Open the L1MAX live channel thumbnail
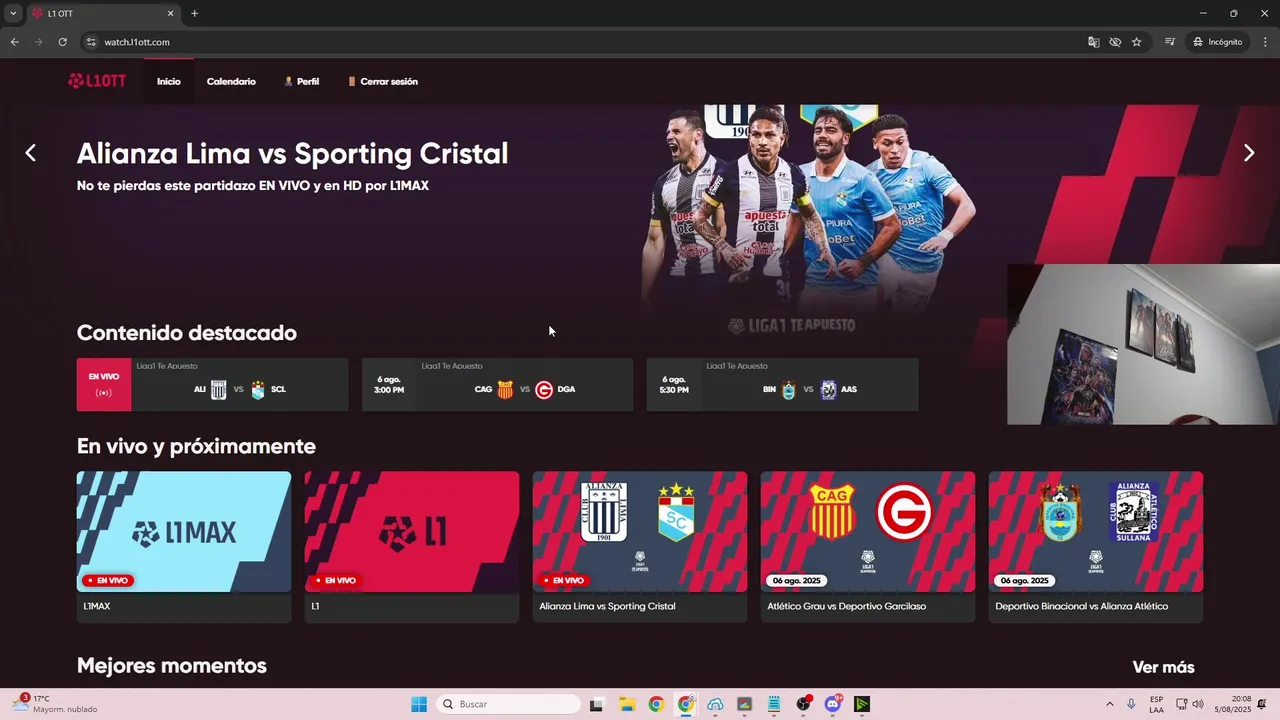This screenshot has width=1280, height=720. (184, 531)
